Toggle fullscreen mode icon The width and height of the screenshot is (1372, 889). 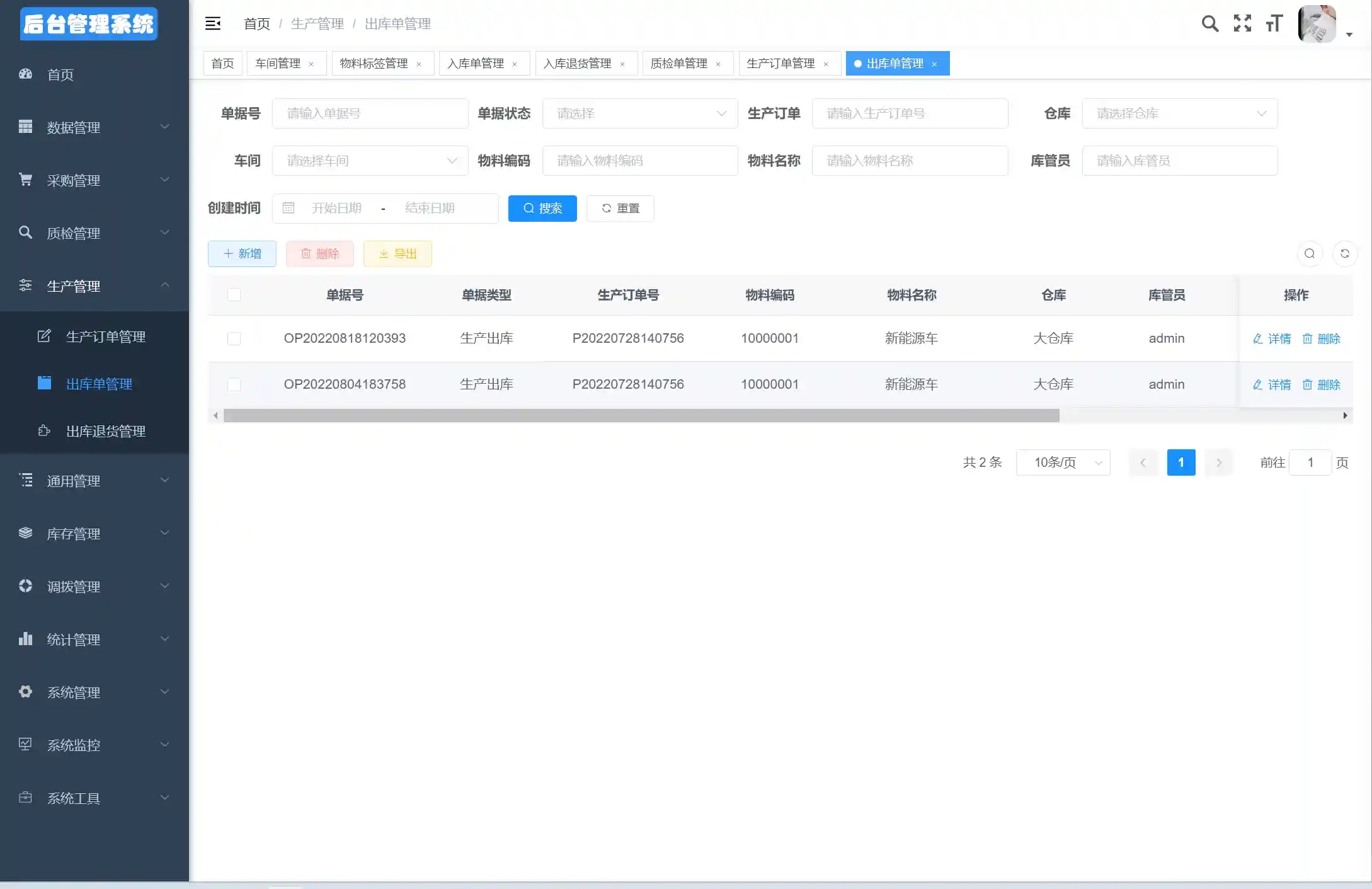coord(1242,24)
